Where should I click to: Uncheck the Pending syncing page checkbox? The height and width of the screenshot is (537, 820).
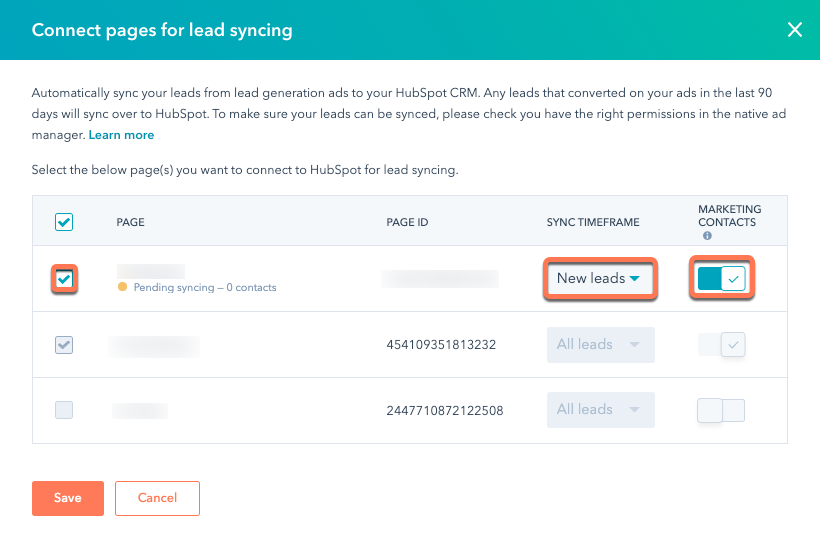(64, 279)
